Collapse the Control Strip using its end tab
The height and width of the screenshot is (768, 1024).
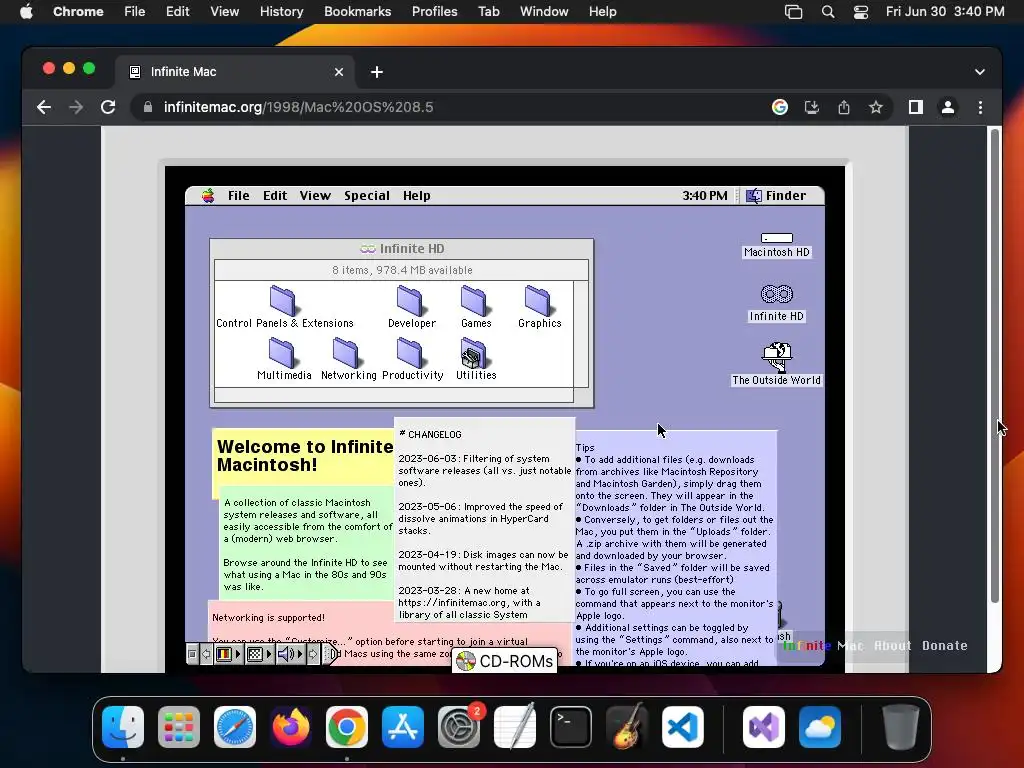click(332, 654)
